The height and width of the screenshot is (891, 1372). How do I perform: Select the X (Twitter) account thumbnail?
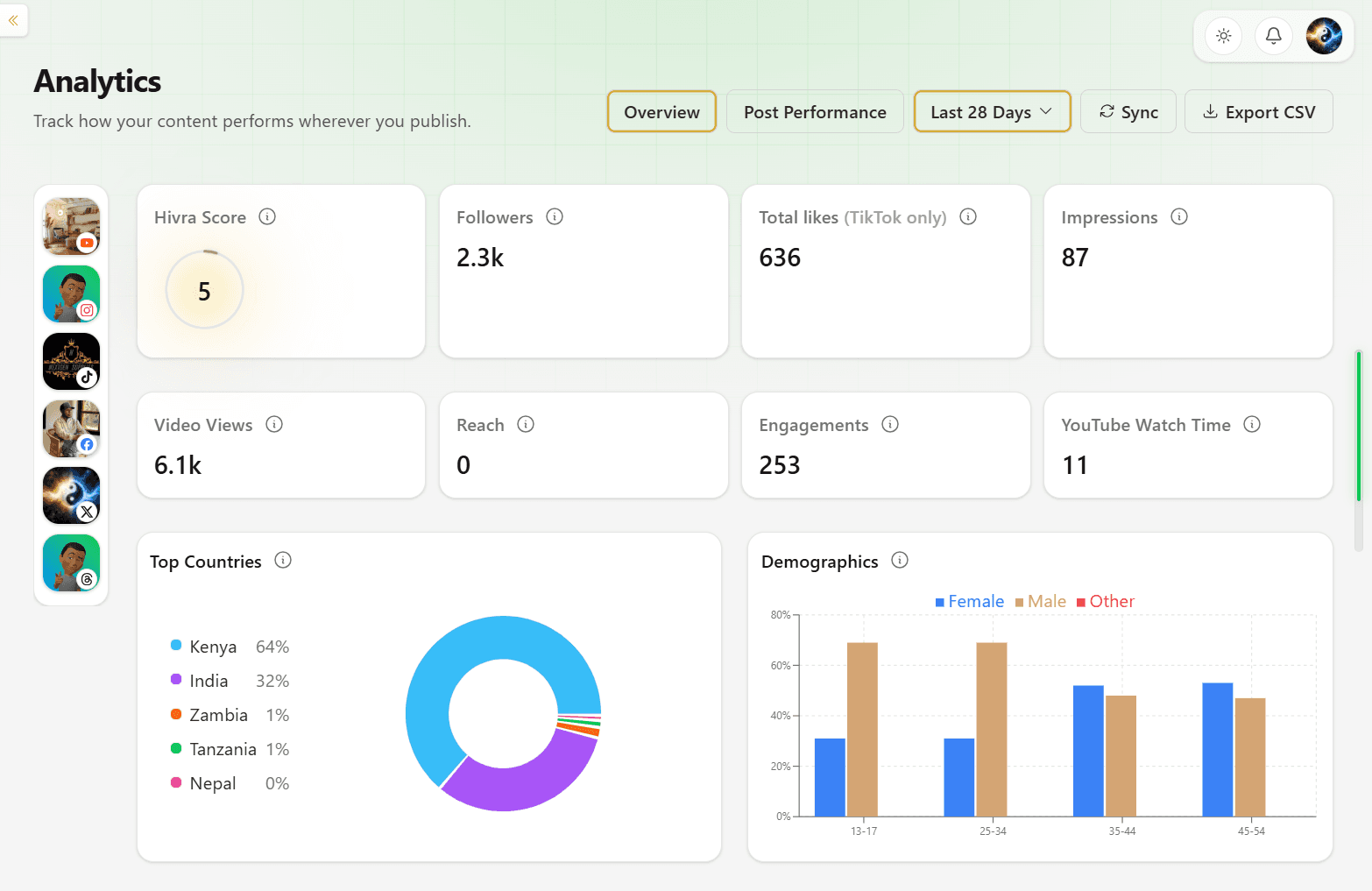click(71, 496)
